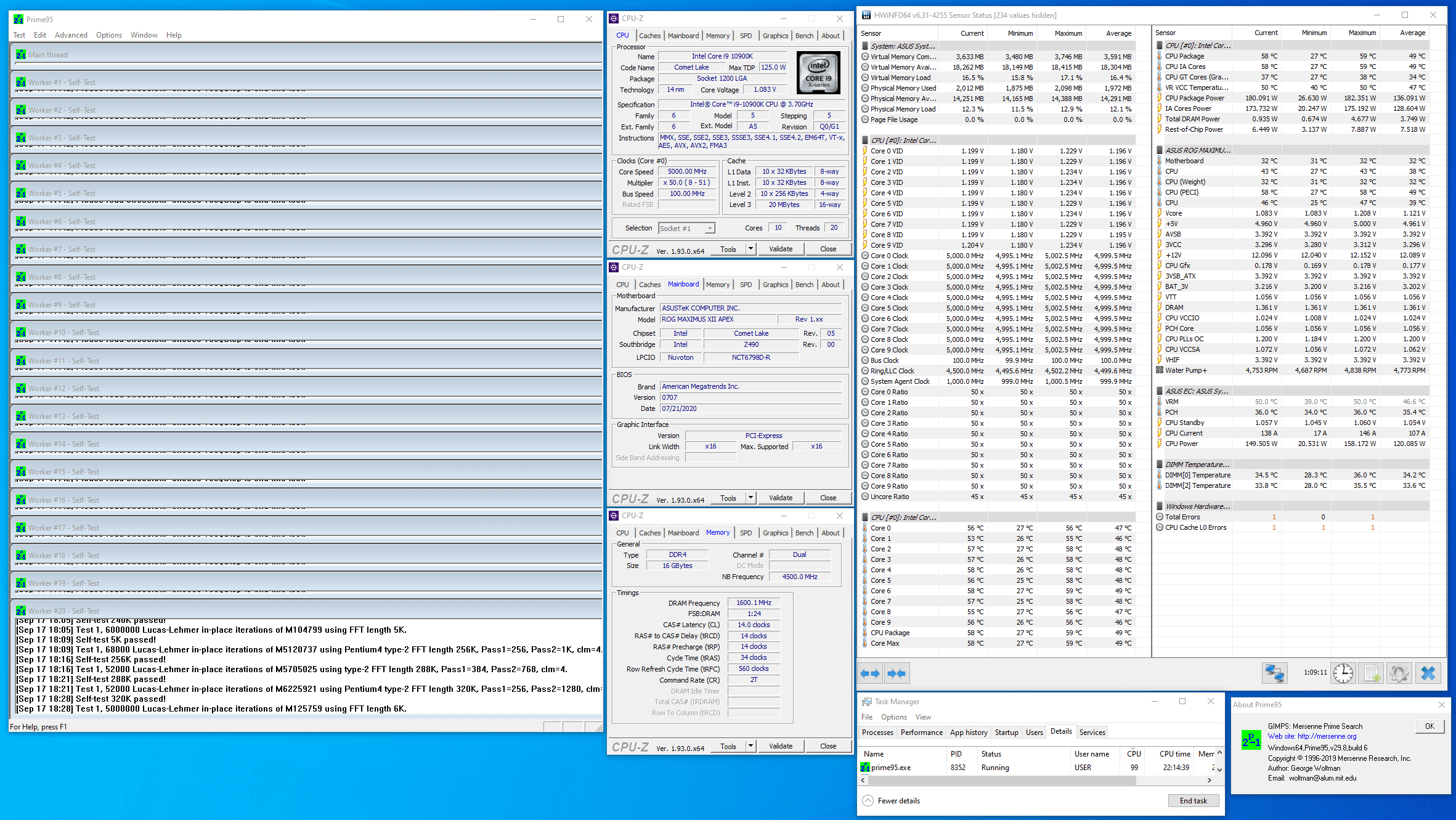The image size is (1456, 820).
Task: Click HWiNFO log file icon
Action: [1372, 673]
